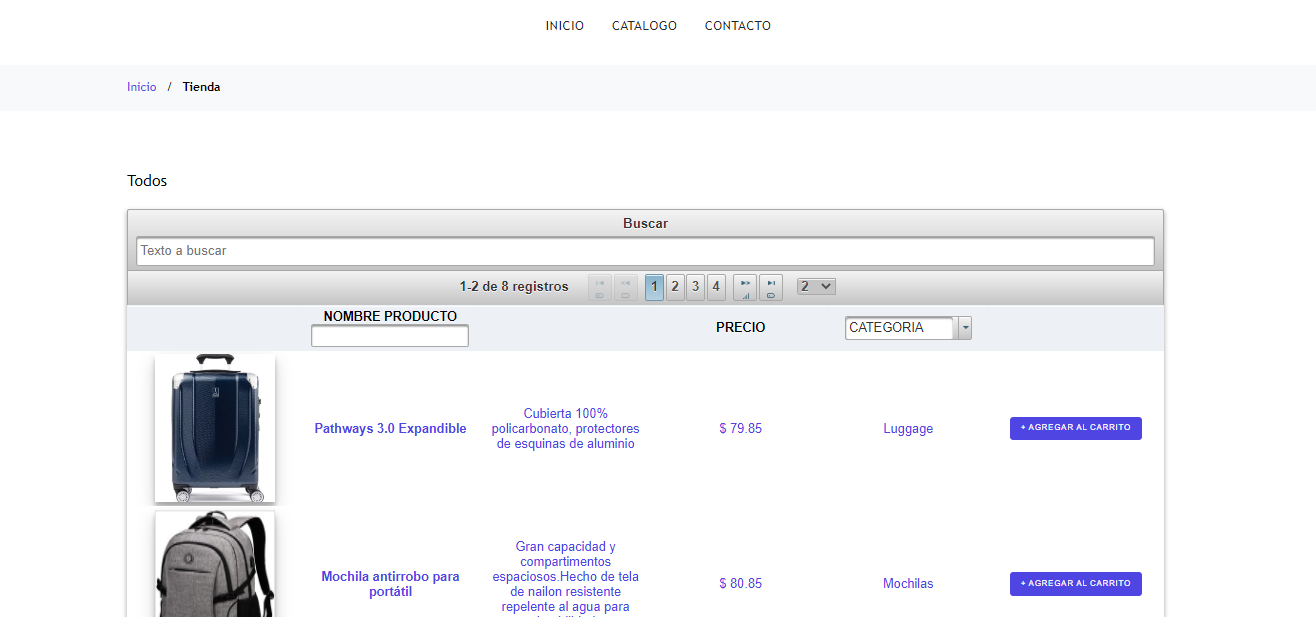Screen dimensions: 1316x617
Task: Click the $ 80.85 price
Action: tap(741, 584)
